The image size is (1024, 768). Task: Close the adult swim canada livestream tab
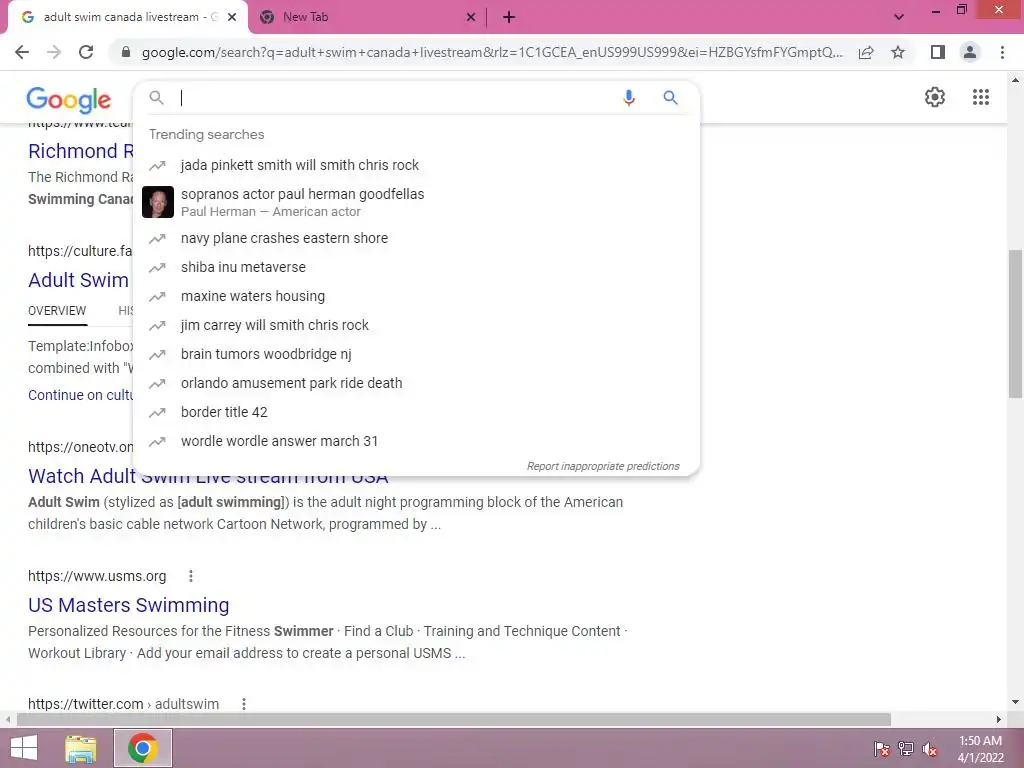232,18
